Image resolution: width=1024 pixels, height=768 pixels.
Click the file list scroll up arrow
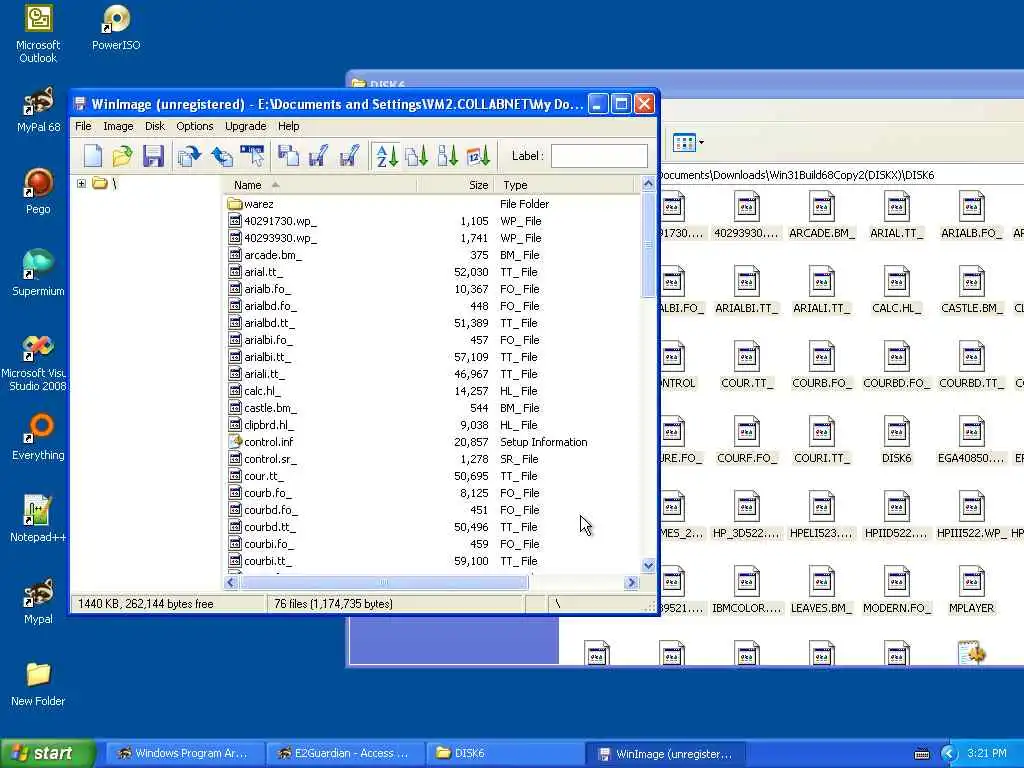tap(648, 184)
